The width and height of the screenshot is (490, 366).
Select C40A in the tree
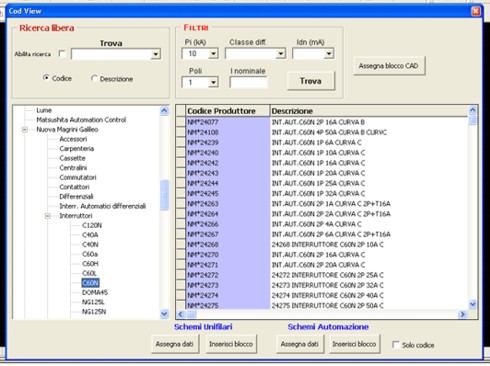click(x=90, y=235)
